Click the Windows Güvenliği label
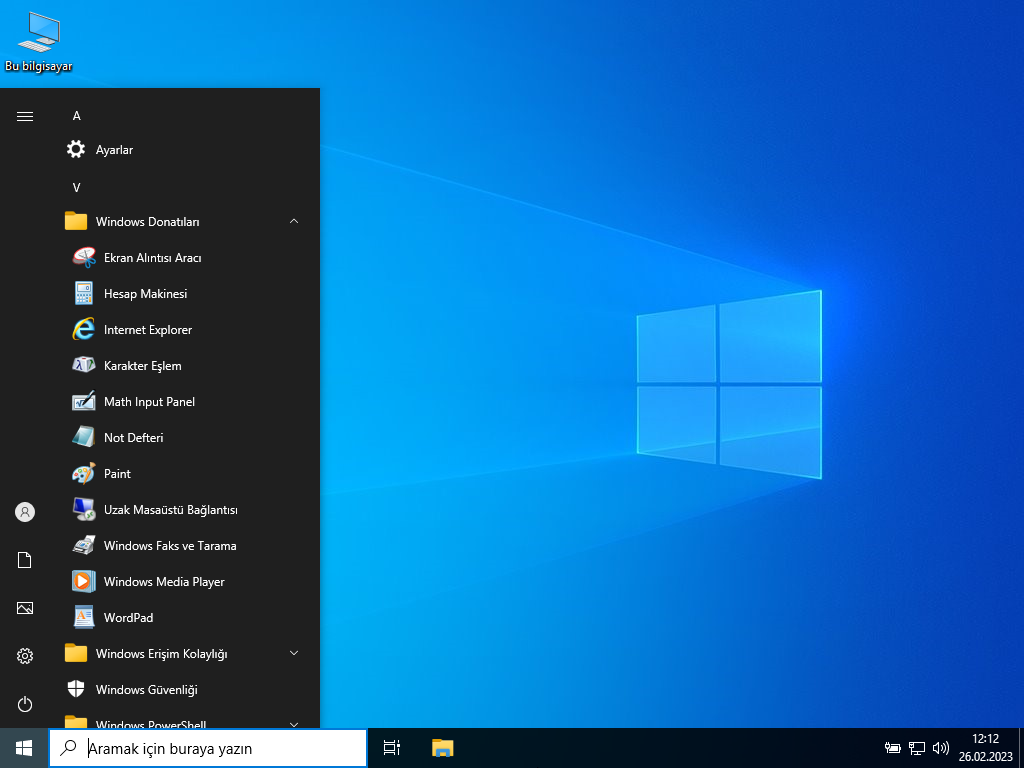The width and height of the screenshot is (1024, 768). (x=147, y=690)
